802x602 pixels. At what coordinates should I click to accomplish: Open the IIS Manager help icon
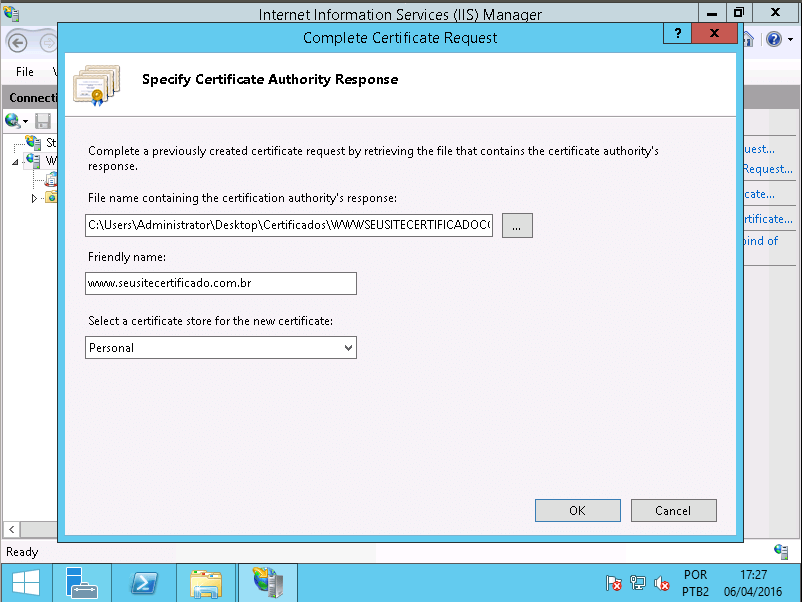pyautogui.click(x=774, y=39)
